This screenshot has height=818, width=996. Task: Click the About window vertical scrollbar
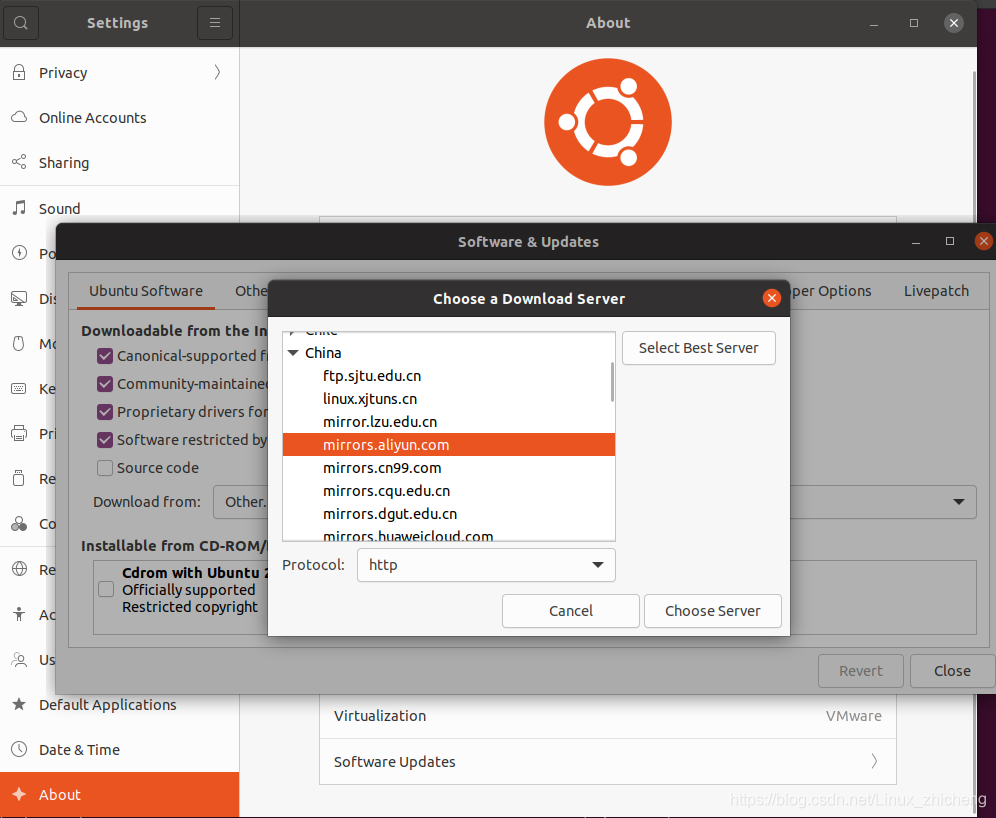(974, 146)
